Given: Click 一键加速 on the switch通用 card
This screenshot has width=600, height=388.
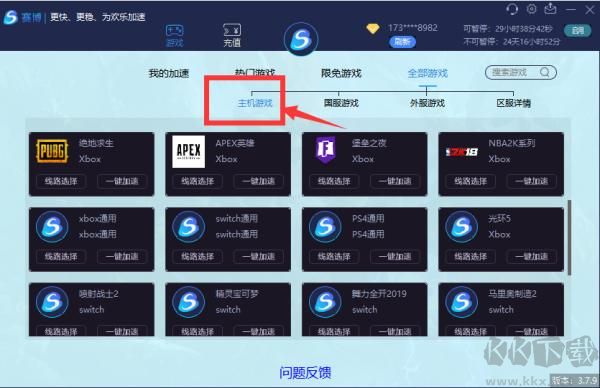Looking at the screenshot, I should [x=259, y=256].
